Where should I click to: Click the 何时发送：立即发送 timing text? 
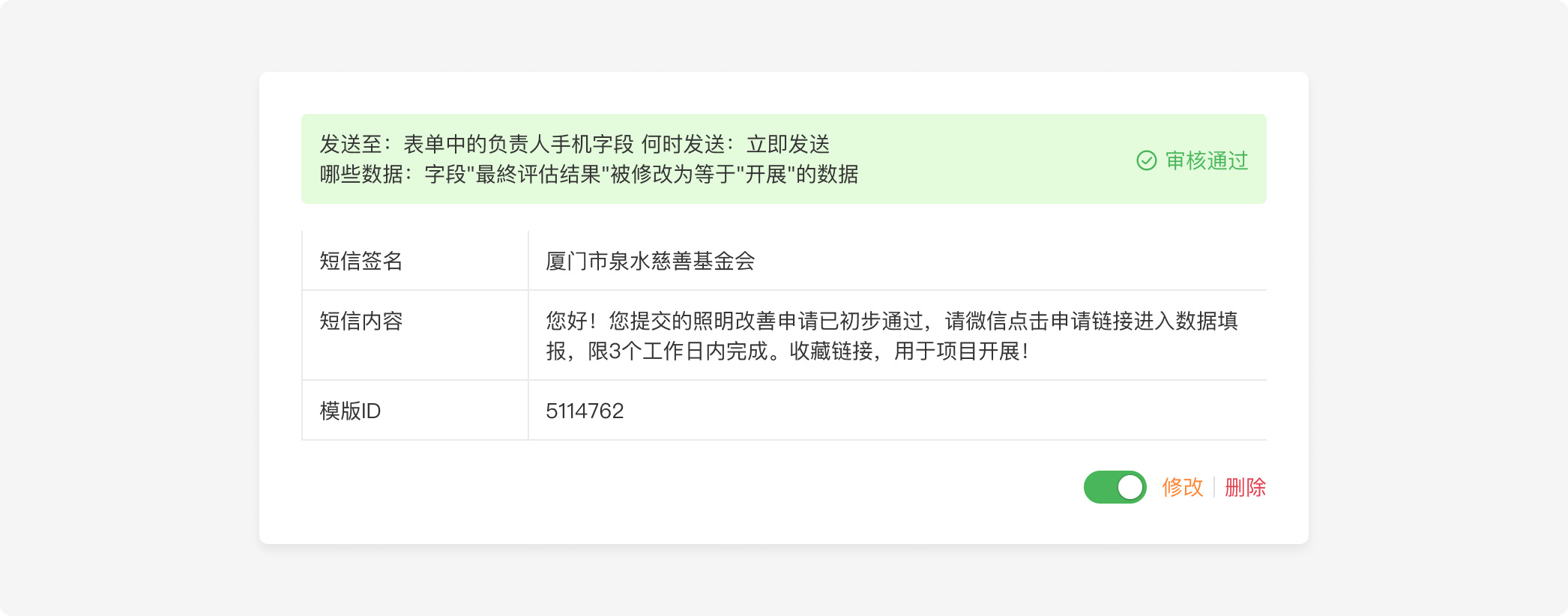(735, 144)
